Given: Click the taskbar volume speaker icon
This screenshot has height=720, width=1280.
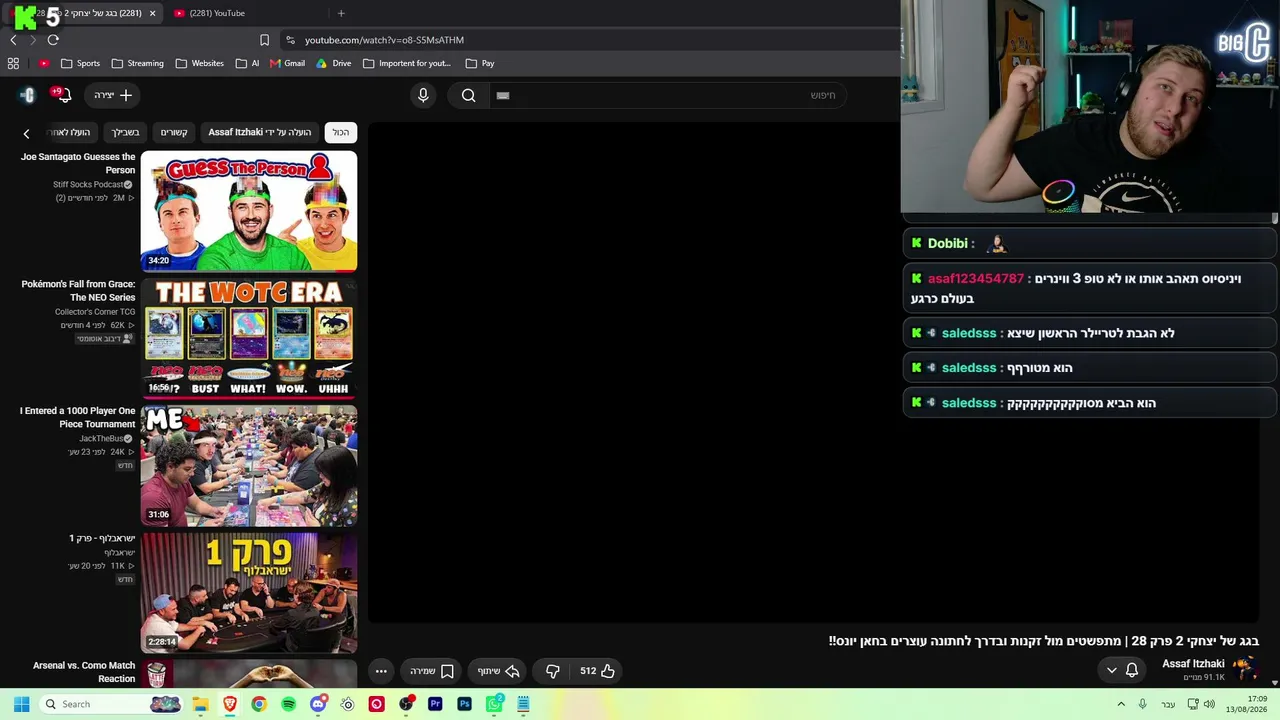Looking at the screenshot, I should pos(1209,704).
